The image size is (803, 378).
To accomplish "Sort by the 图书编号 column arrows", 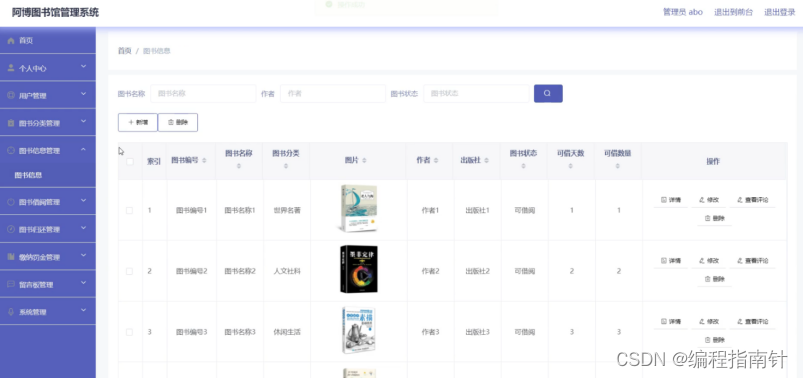I will point(204,161).
